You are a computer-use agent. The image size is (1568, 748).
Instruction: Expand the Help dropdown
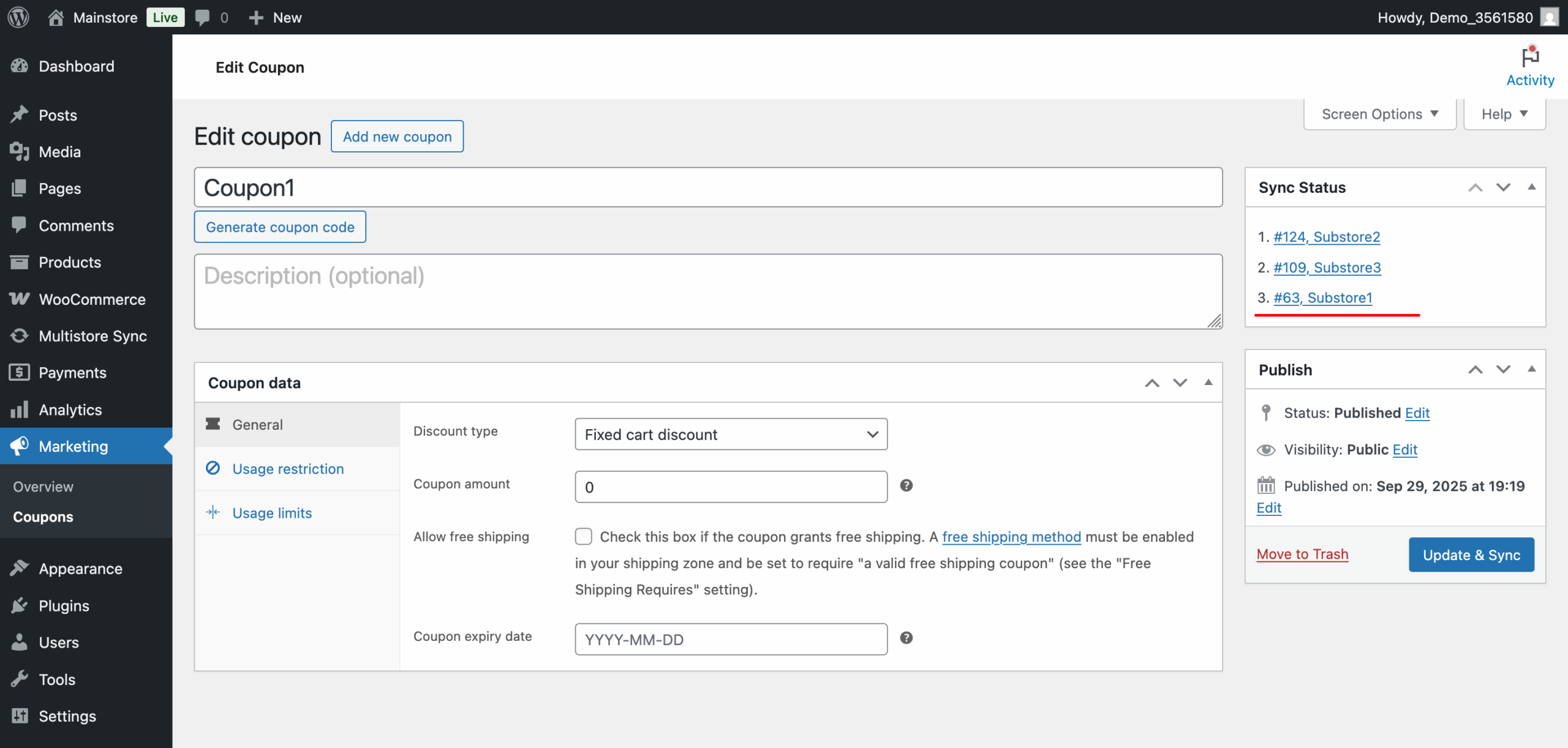pyautogui.click(x=1504, y=114)
